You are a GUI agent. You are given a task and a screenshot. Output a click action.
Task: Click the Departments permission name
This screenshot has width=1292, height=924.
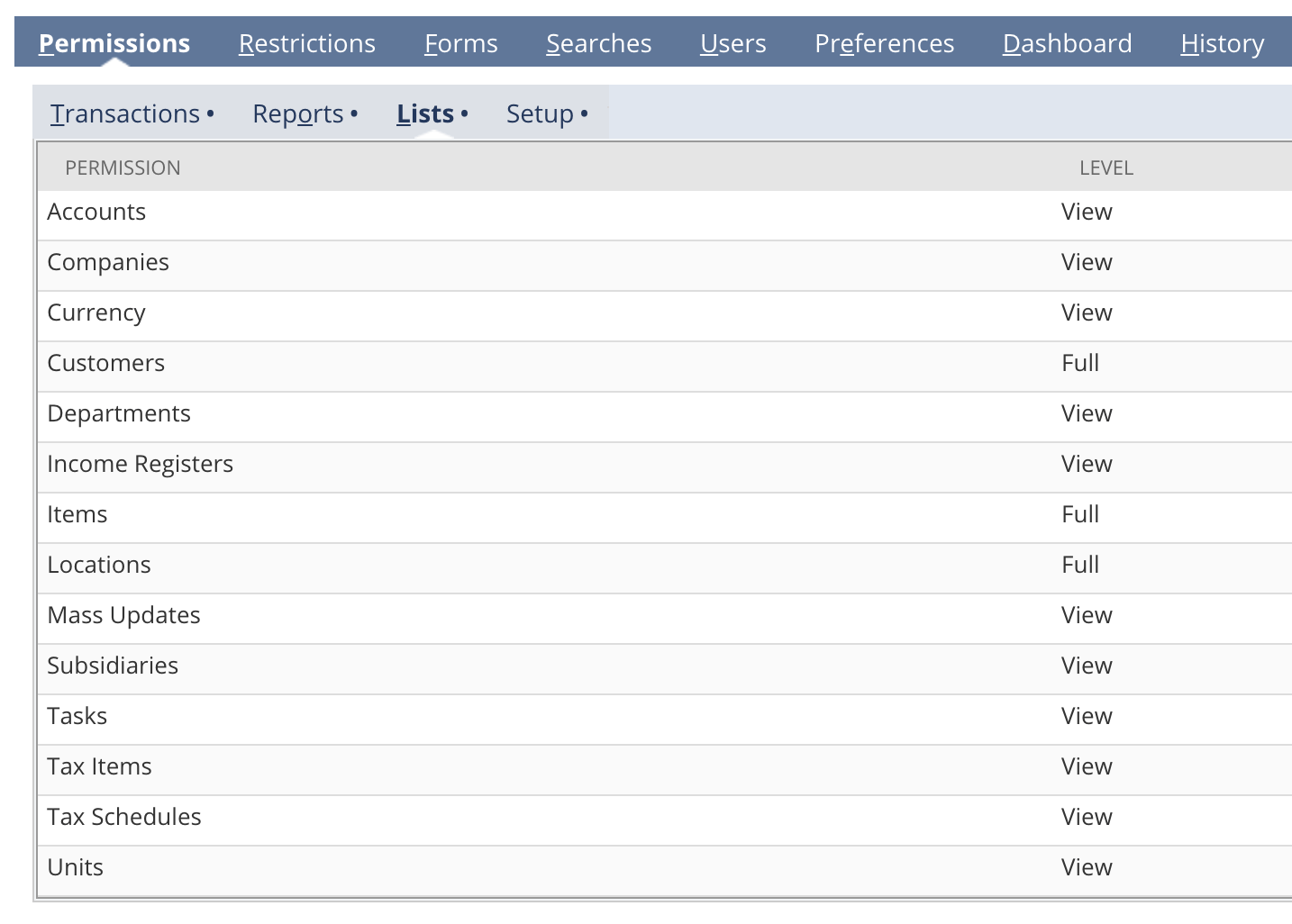pos(119,413)
